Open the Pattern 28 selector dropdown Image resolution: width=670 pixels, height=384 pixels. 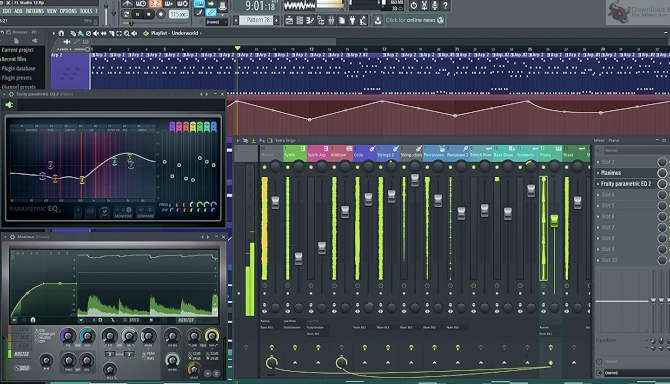(256, 20)
